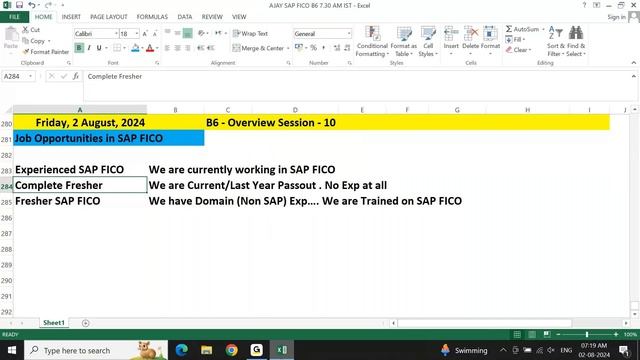640x360 pixels.
Task: Add a new sheet with plus button
Action: (85, 323)
